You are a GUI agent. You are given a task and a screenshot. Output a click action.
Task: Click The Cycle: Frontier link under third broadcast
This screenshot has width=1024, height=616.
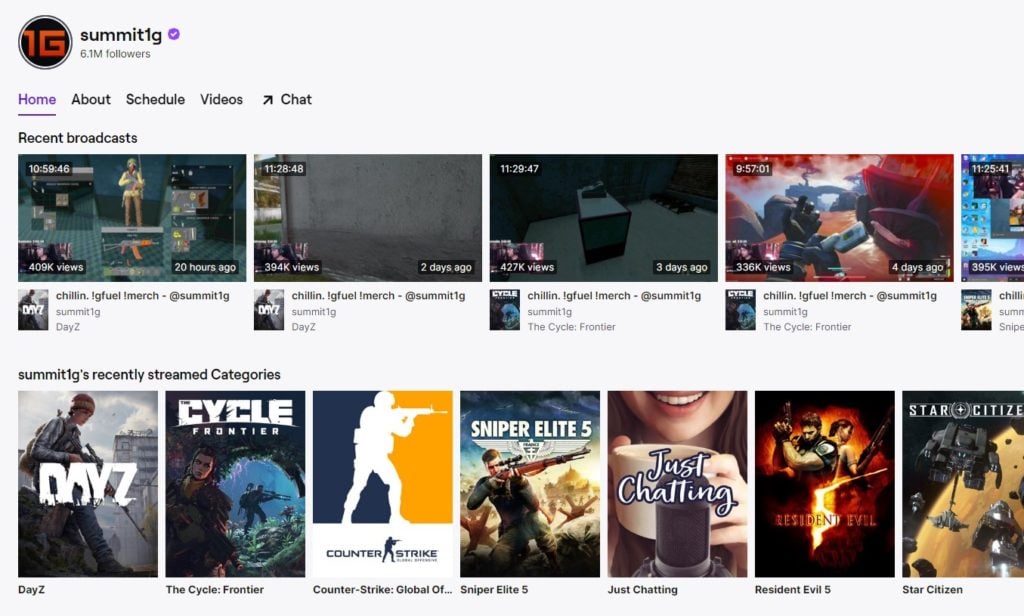coord(571,327)
